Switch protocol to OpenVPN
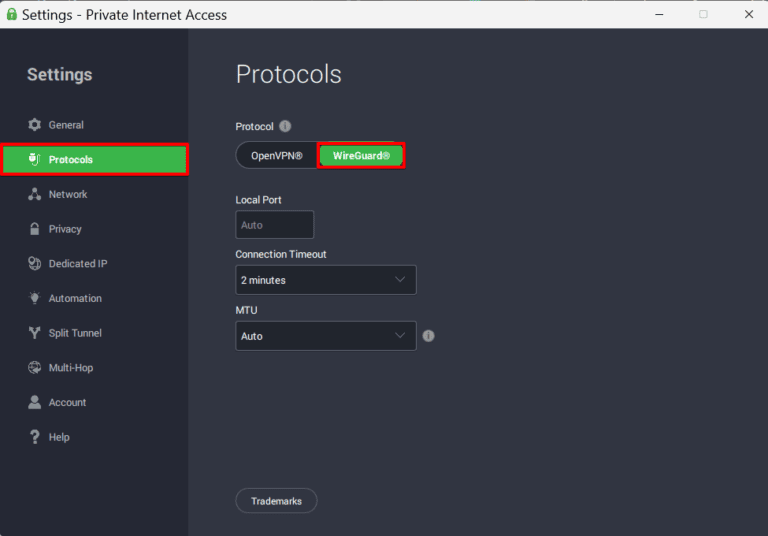Viewport: 768px width, 536px height. (x=277, y=156)
